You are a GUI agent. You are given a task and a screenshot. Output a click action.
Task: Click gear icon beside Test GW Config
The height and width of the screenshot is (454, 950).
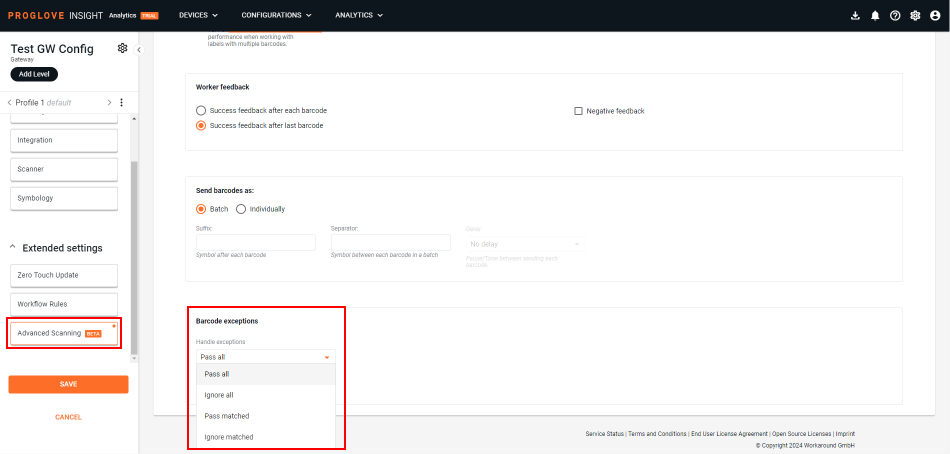pos(122,48)
